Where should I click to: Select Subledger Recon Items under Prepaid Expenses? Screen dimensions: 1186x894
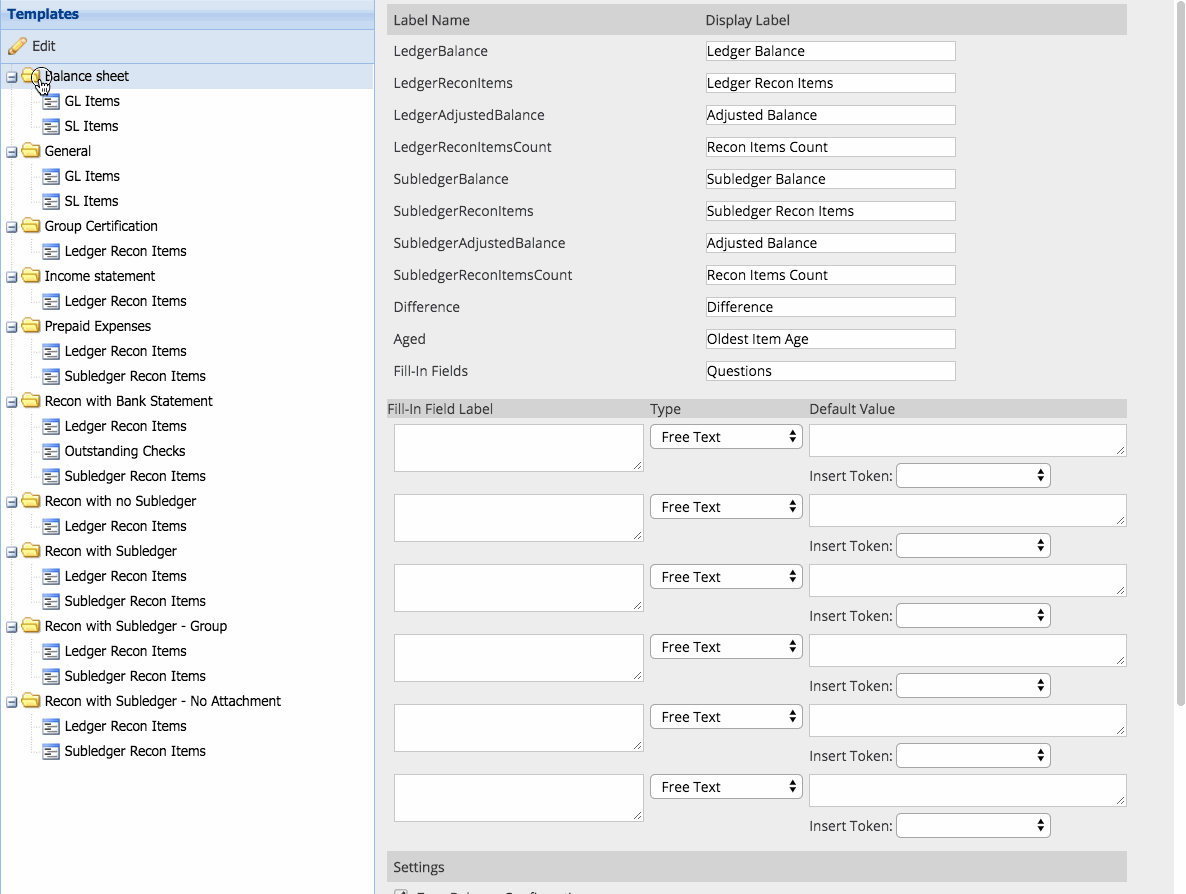click(135, 376)
